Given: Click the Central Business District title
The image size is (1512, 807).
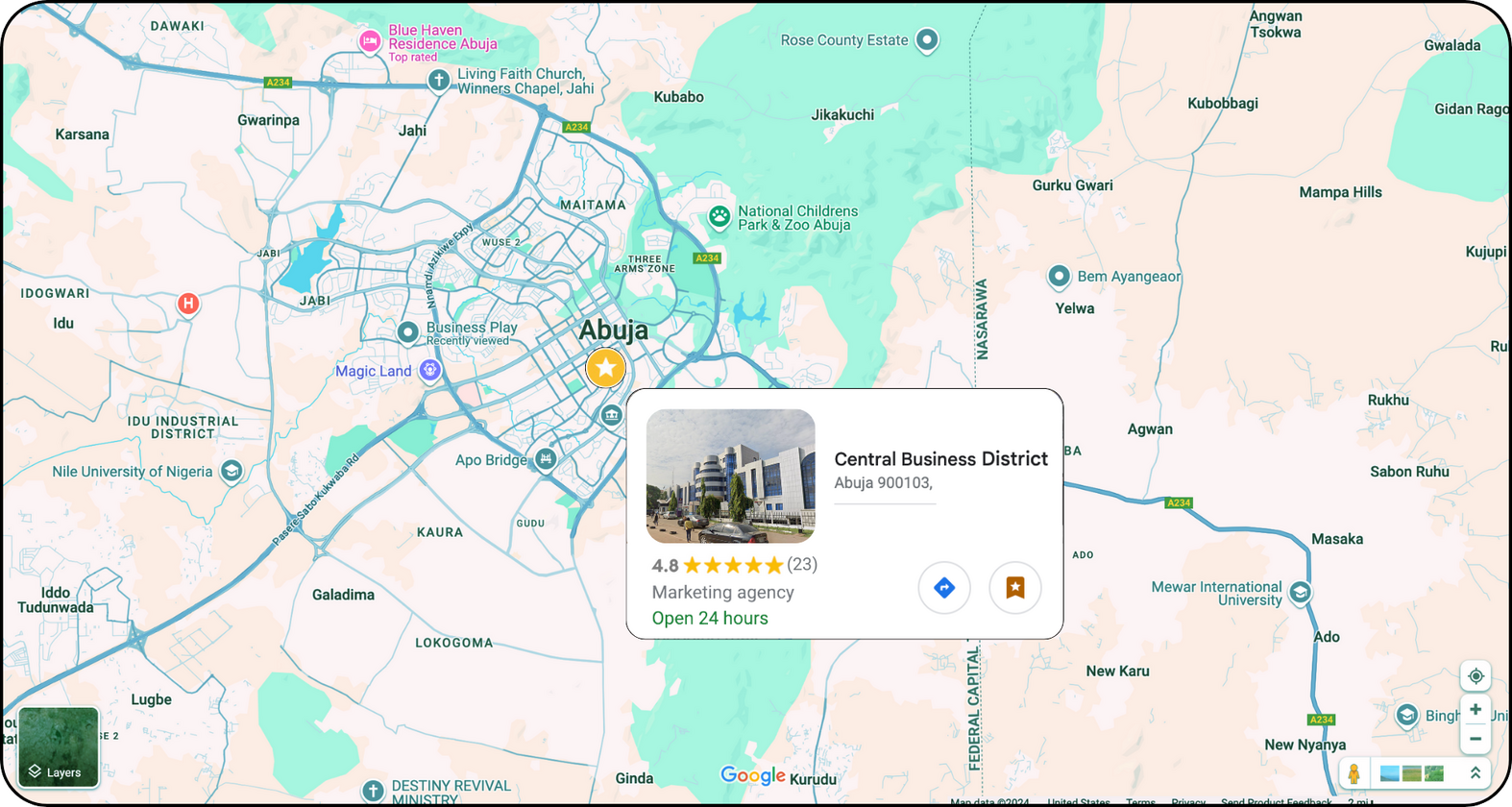Looking at the screenshot, I should [x=940, y=459].
